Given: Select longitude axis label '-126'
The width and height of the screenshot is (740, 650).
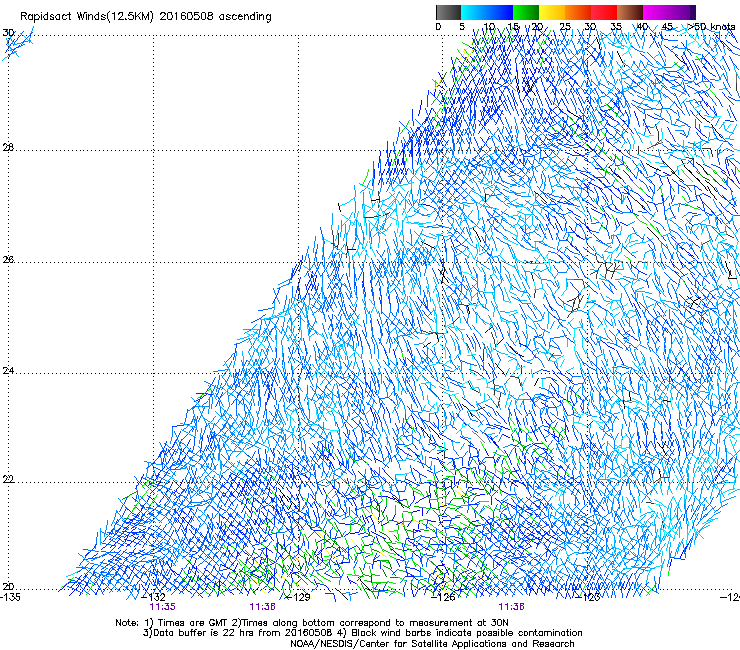Looking at the screenshot, I should [443, 597].
